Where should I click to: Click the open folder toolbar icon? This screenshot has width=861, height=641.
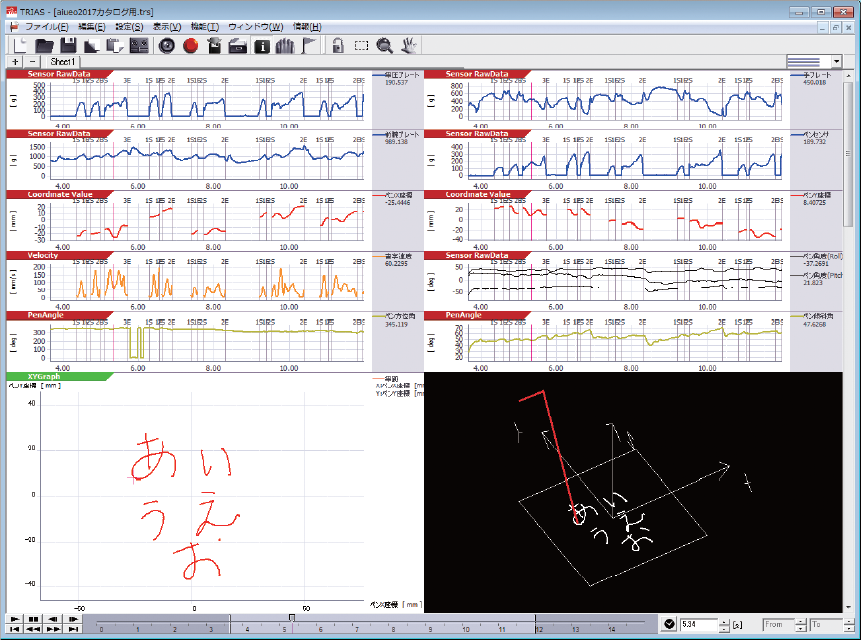point(44,45)
